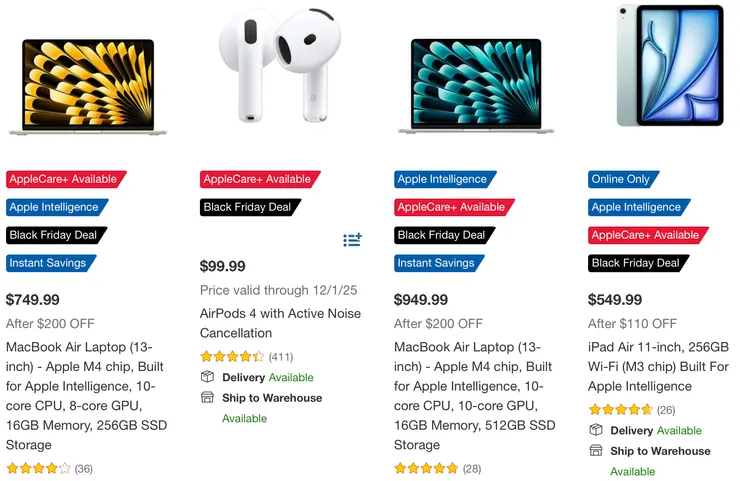Click the Online Only badge on iPad Air
This screenshot has width=740, height=481.
pos(620,180)
